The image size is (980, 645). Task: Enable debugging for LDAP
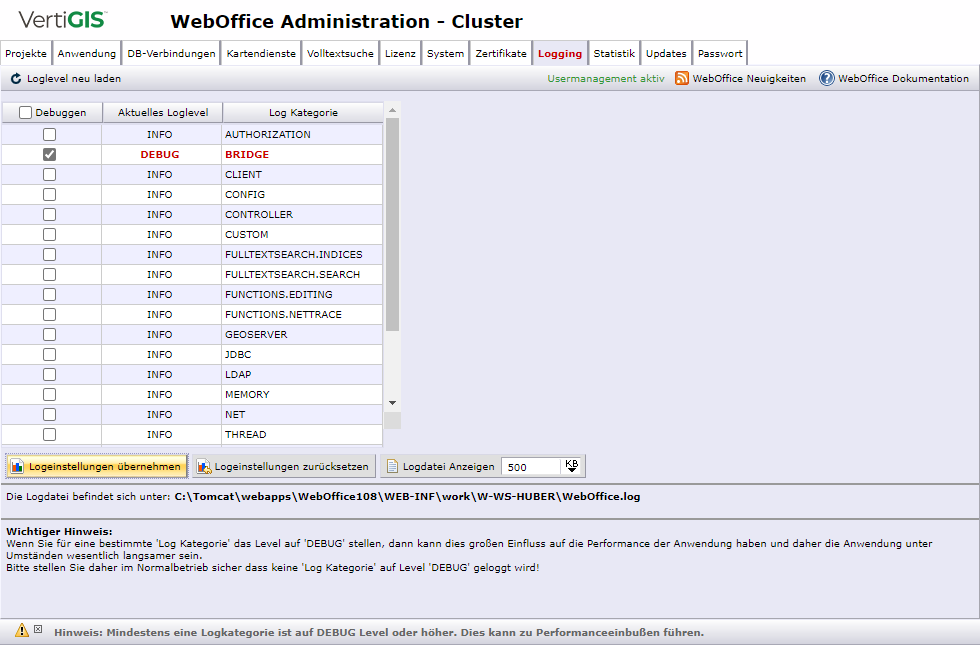tap(49, 374)
